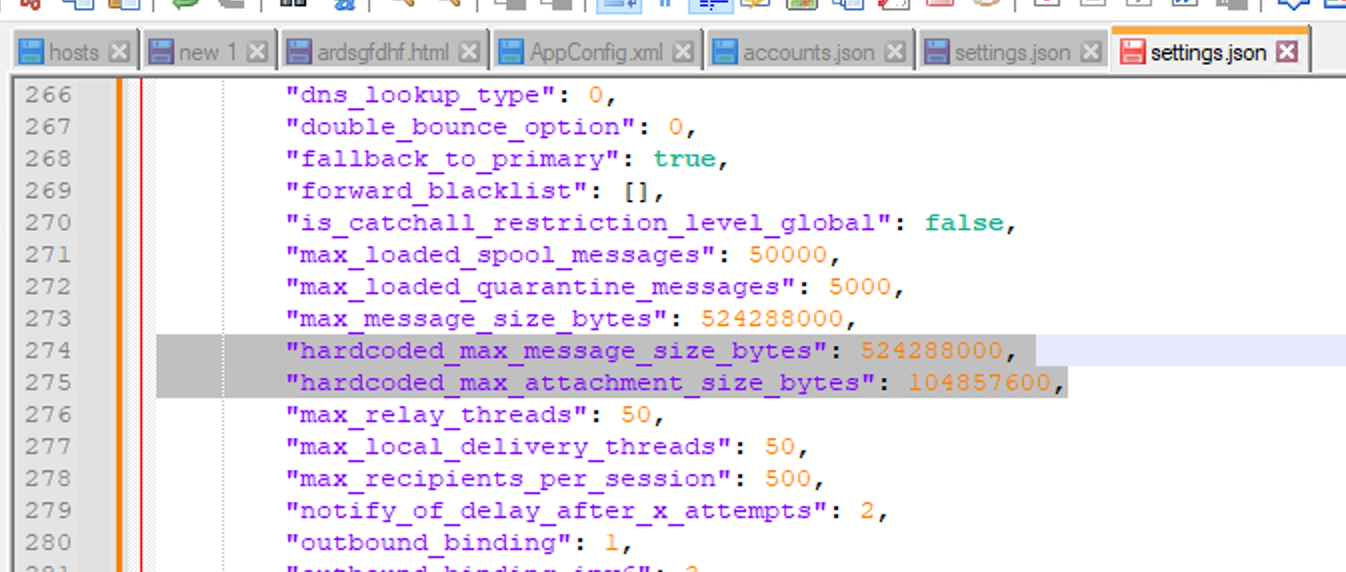Click the blue disk icon on AppConfig.xml tab
The image size is (1346, 572).
(511, 52)
